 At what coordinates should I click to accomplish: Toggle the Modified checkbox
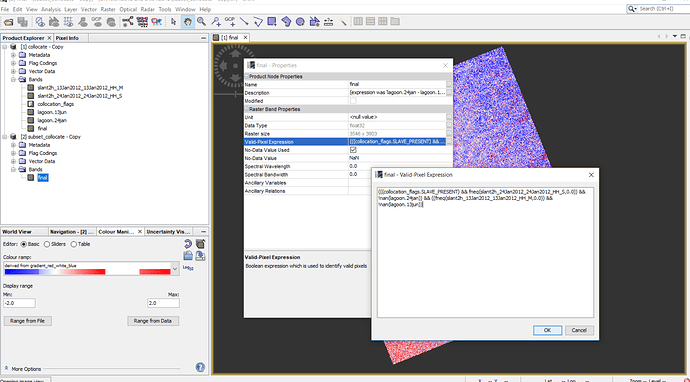[x=353, y=101]
